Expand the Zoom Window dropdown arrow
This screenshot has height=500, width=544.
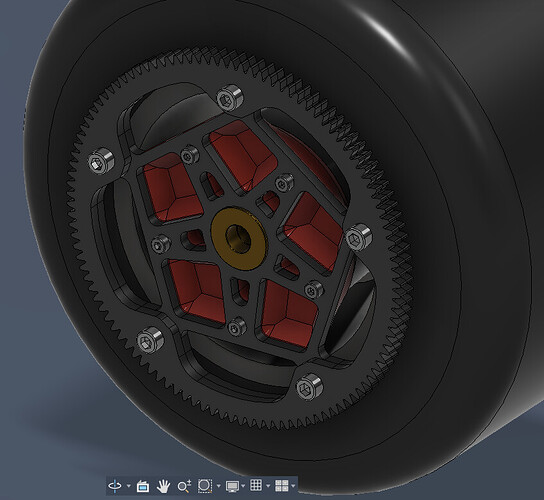pos(218,486)
